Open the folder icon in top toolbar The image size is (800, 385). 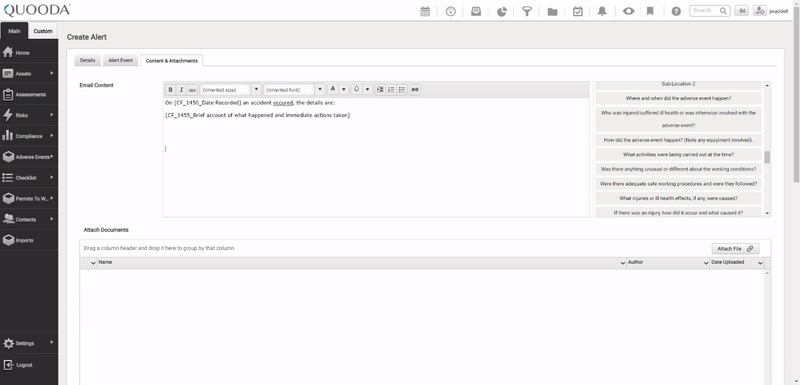click(x=552, y=11)
